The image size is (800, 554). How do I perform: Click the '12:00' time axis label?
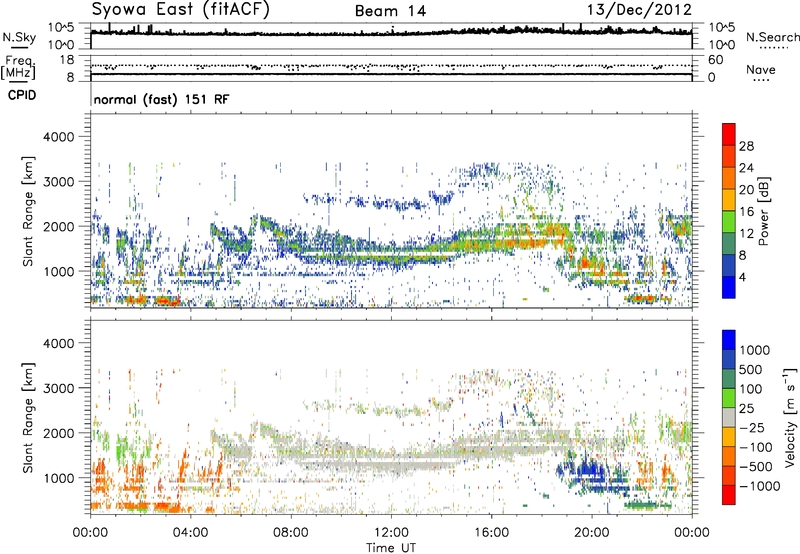(x=391, y=533)
